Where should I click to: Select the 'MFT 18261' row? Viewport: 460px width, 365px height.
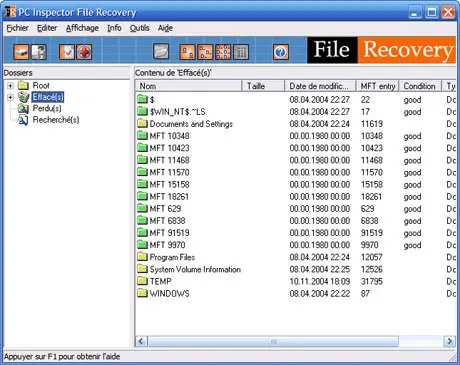[x=296, y=196]
